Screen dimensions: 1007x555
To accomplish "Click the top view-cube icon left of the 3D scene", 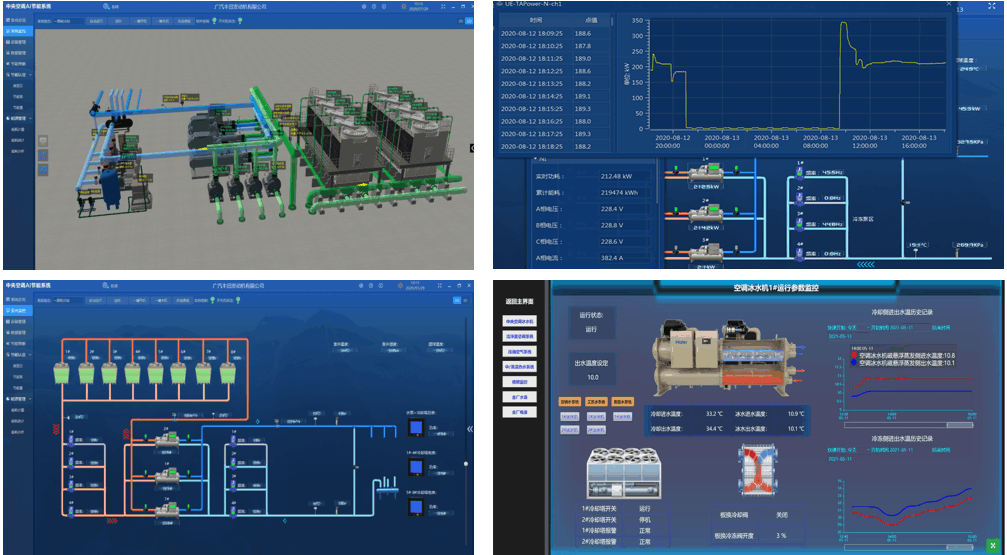I will tap(42, 142).
